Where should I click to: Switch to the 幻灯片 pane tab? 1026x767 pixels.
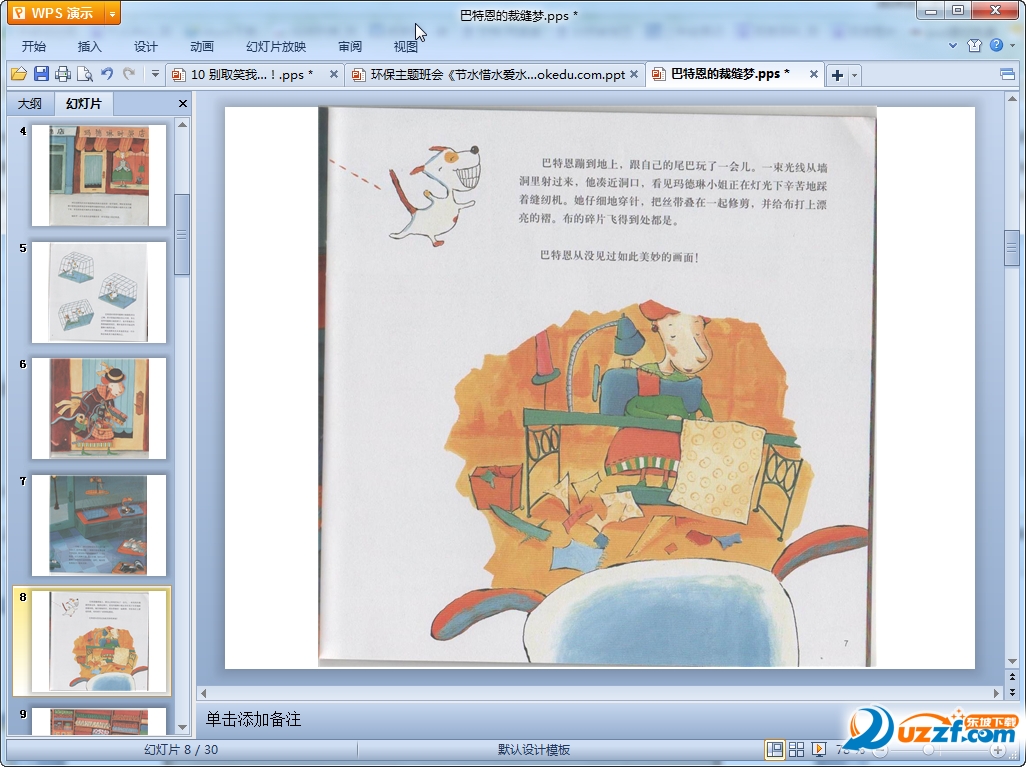(84, 103)
